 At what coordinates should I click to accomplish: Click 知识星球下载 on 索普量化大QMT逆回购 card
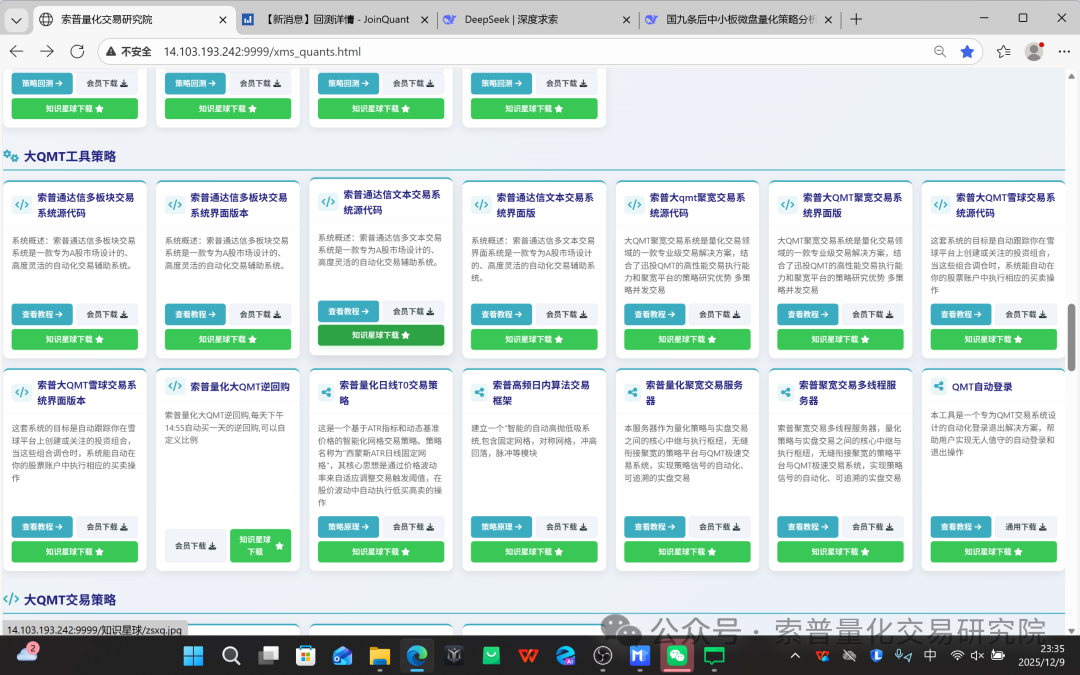(260, 546)
